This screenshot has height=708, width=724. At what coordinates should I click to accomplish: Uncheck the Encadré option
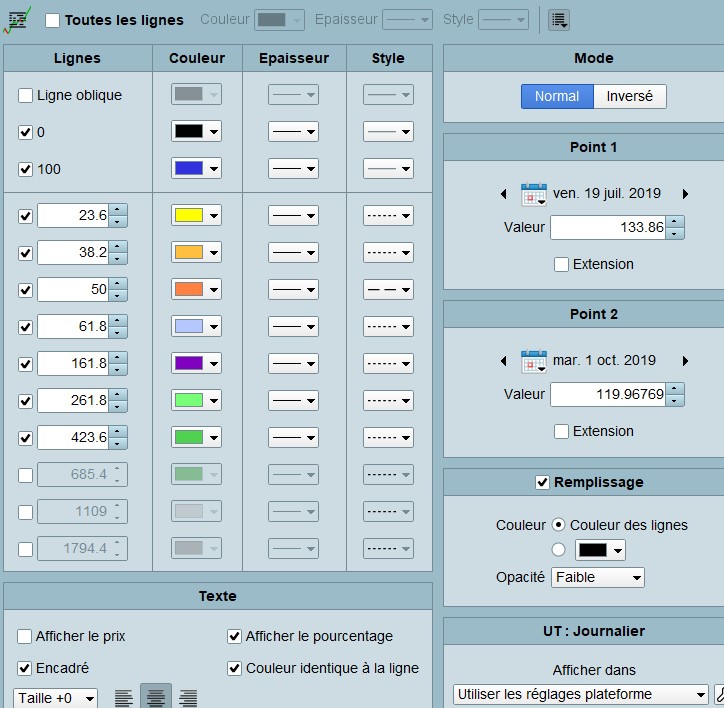click(x=24, y=668)
